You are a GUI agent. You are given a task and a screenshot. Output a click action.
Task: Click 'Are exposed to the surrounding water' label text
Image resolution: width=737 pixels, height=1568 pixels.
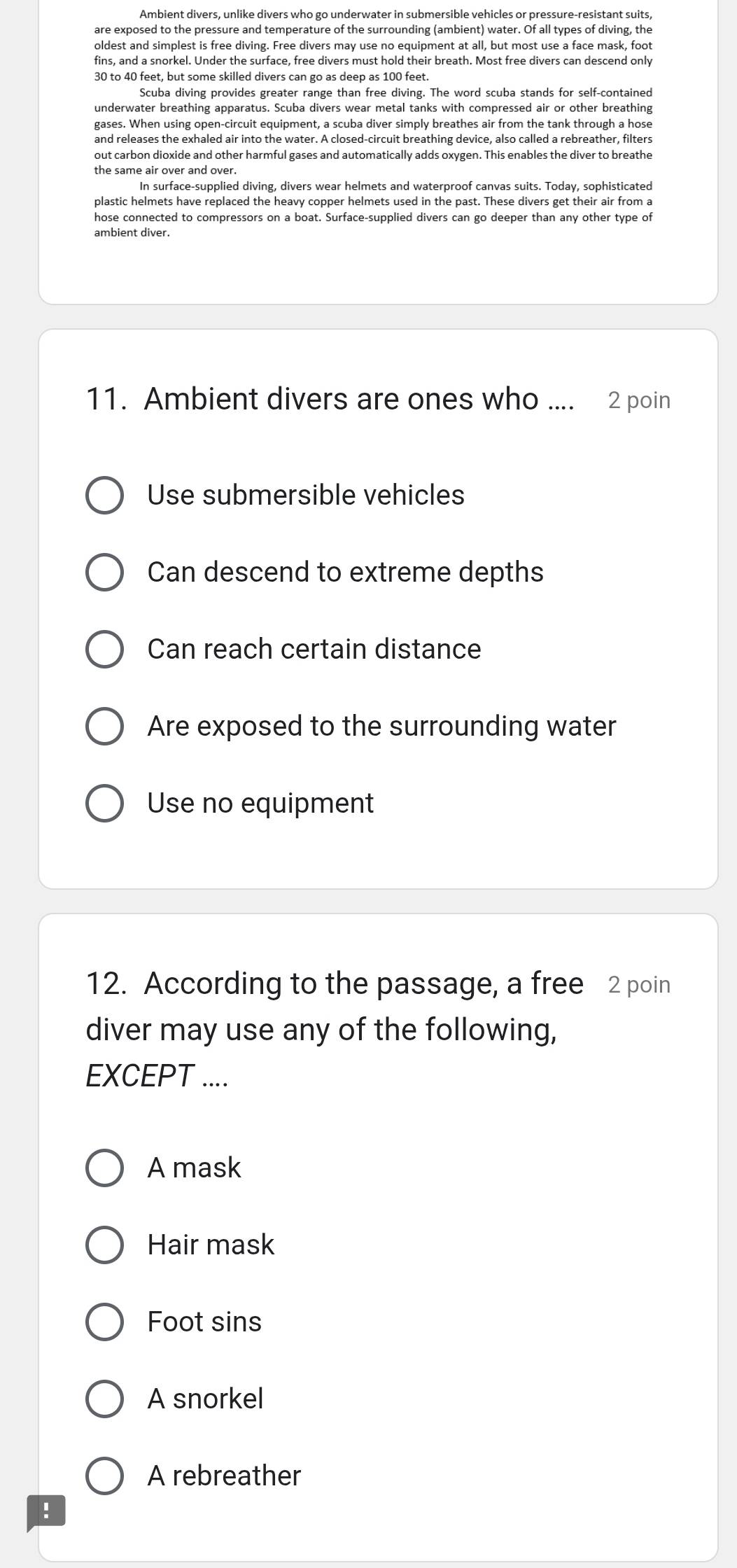click(x=381, y=726)
